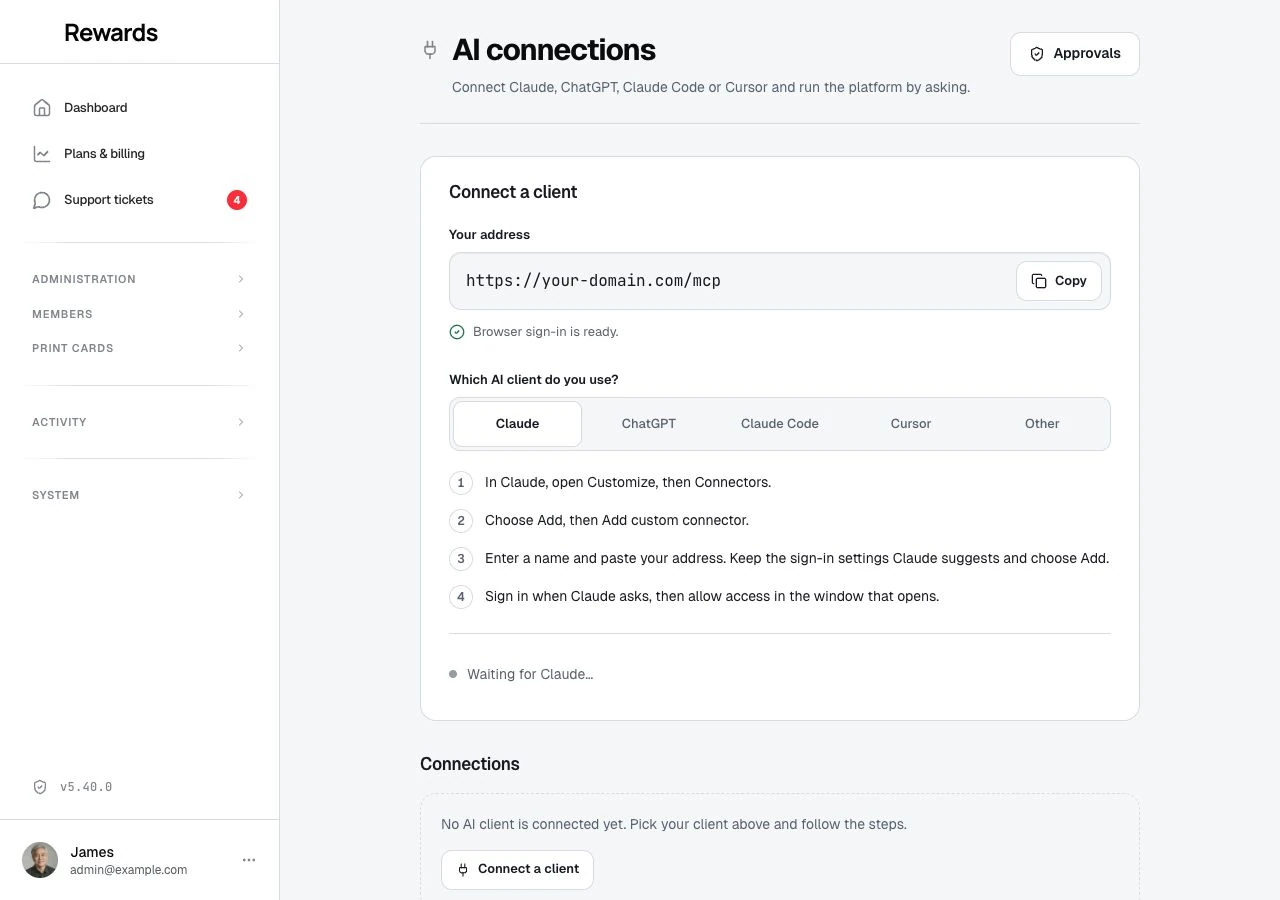
Task: Click the Connections section heading
Action: click(470, 764)
